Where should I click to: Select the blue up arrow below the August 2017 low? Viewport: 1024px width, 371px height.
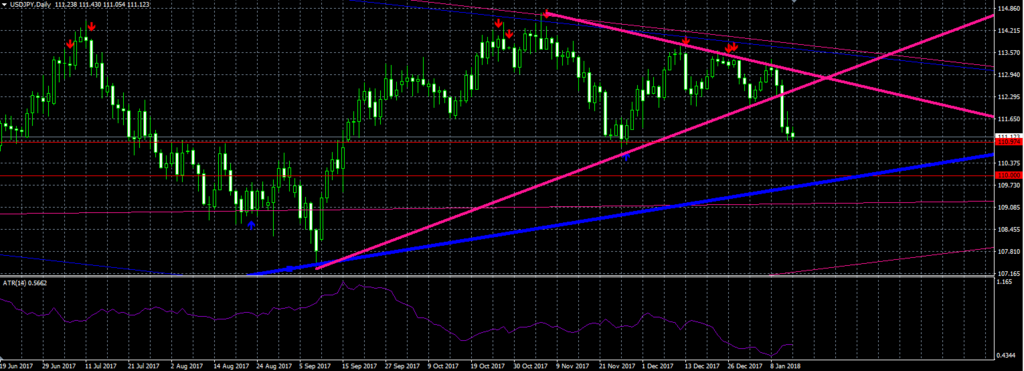(251, 225)
